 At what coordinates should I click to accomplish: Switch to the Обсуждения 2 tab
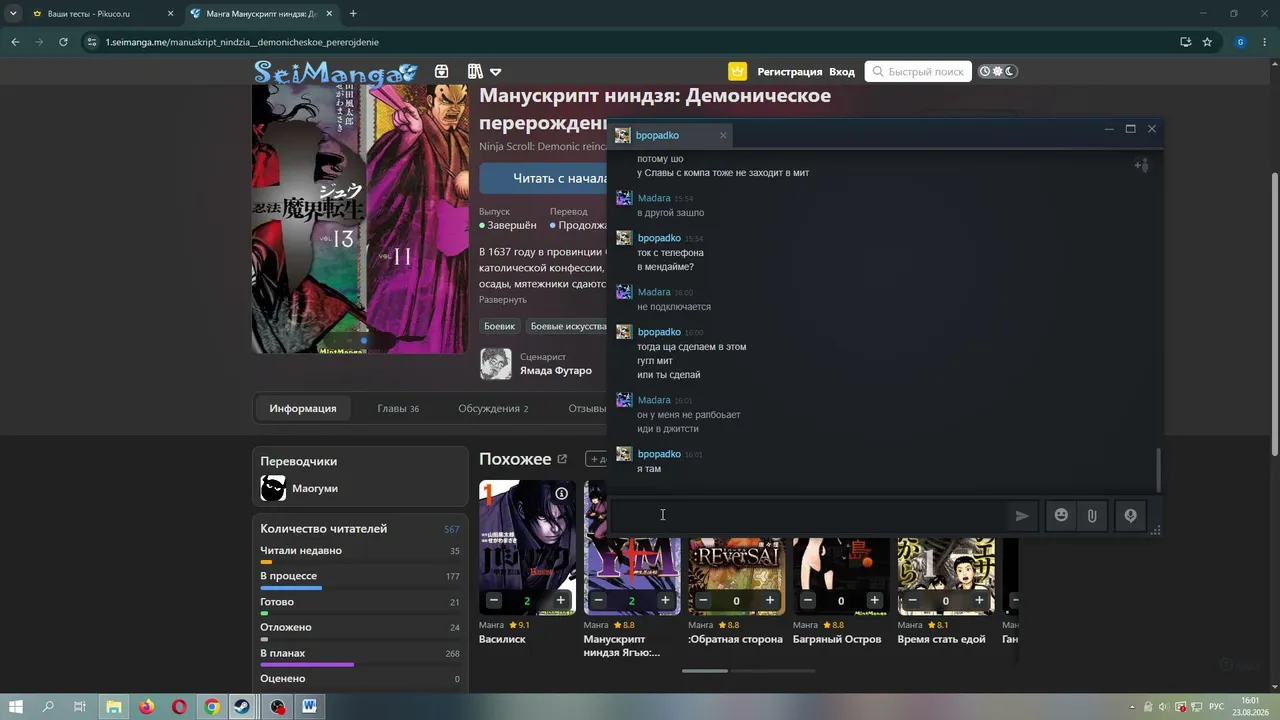[x=493, y=408]
